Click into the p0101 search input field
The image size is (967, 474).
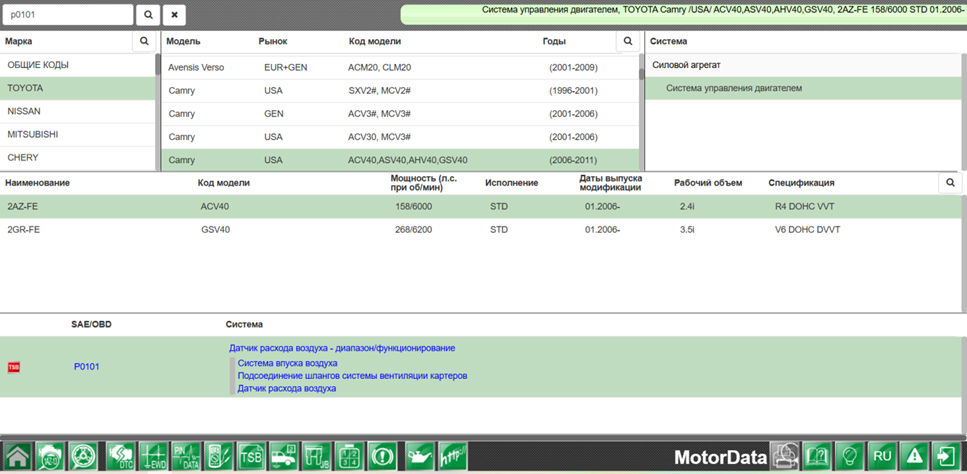coord(68,15)
